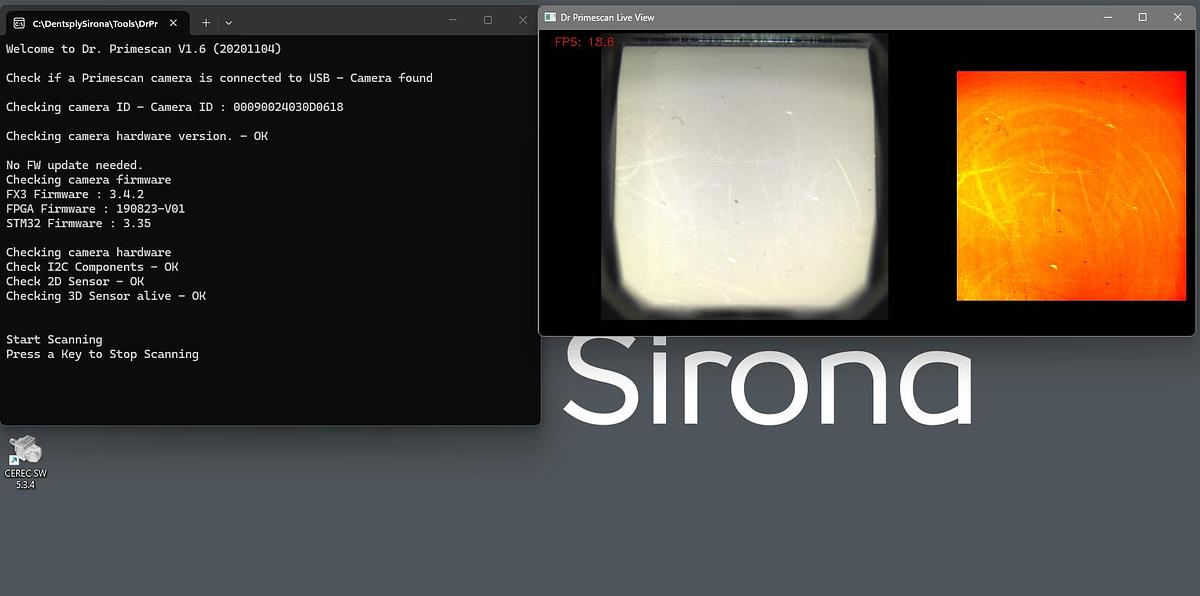The image size is (1200, 596).
Task: Click the orange 3D sensor image in Live View
Action: (1071, 186)
